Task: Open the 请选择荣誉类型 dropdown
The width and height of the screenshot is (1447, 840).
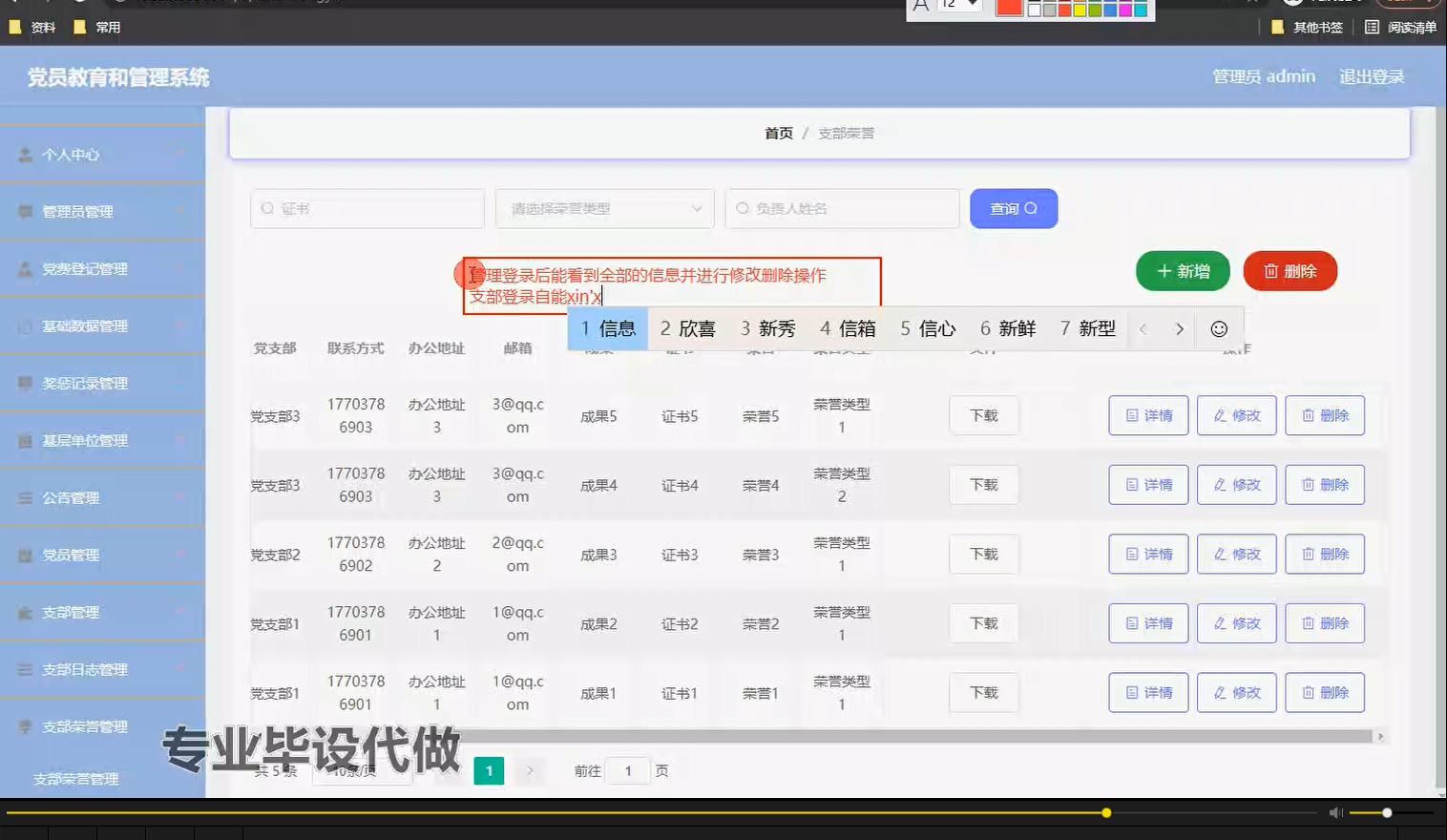Action: pos(603,208)
